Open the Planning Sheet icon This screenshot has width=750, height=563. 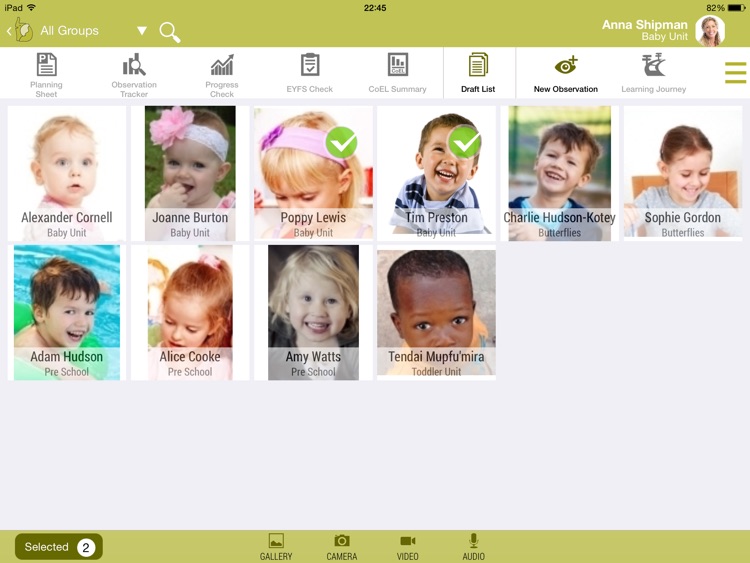[46, 66]
